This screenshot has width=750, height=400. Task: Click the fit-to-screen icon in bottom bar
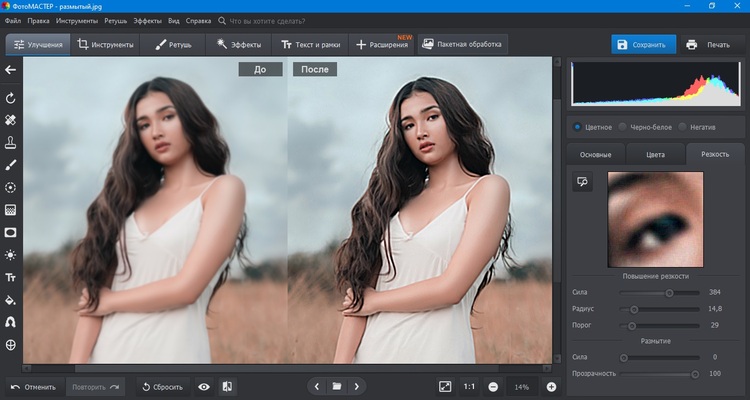tap(445, 386)
